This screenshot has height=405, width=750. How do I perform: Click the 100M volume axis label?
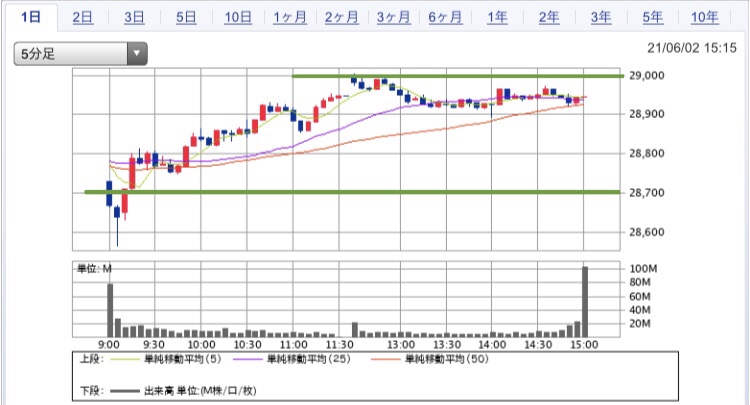(x=643, y=269)
